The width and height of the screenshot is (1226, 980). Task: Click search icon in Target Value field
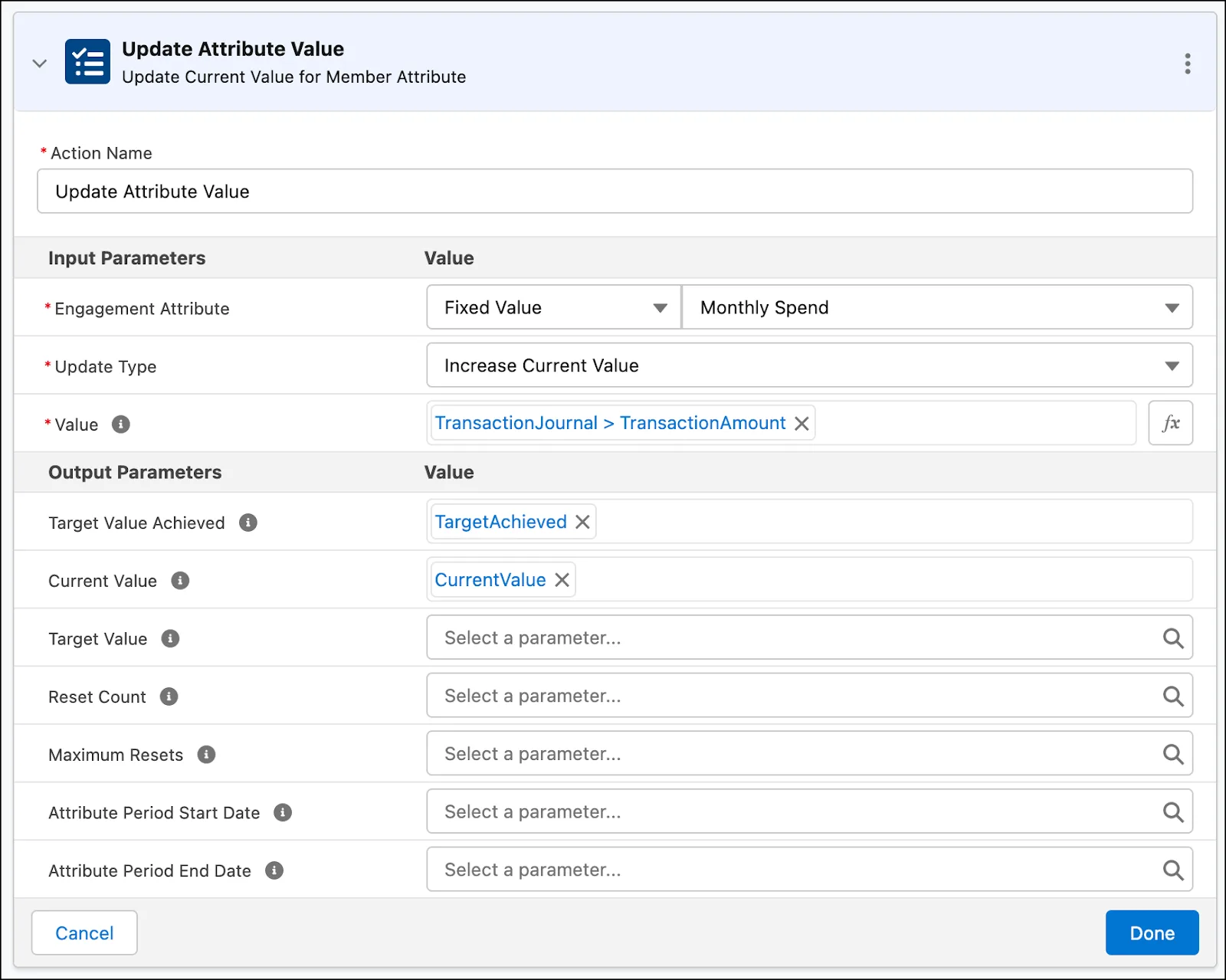pos(1173,638)
